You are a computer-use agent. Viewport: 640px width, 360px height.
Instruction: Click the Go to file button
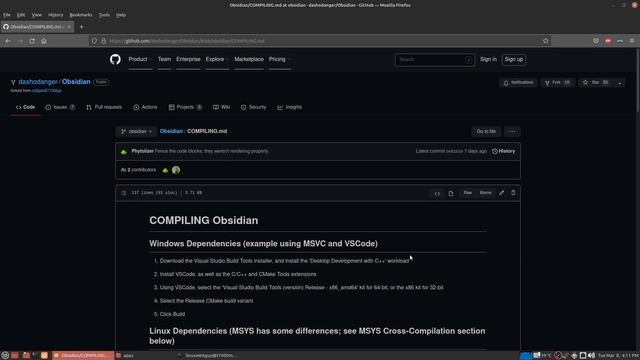pyautogui.click(x=486, y=131)
